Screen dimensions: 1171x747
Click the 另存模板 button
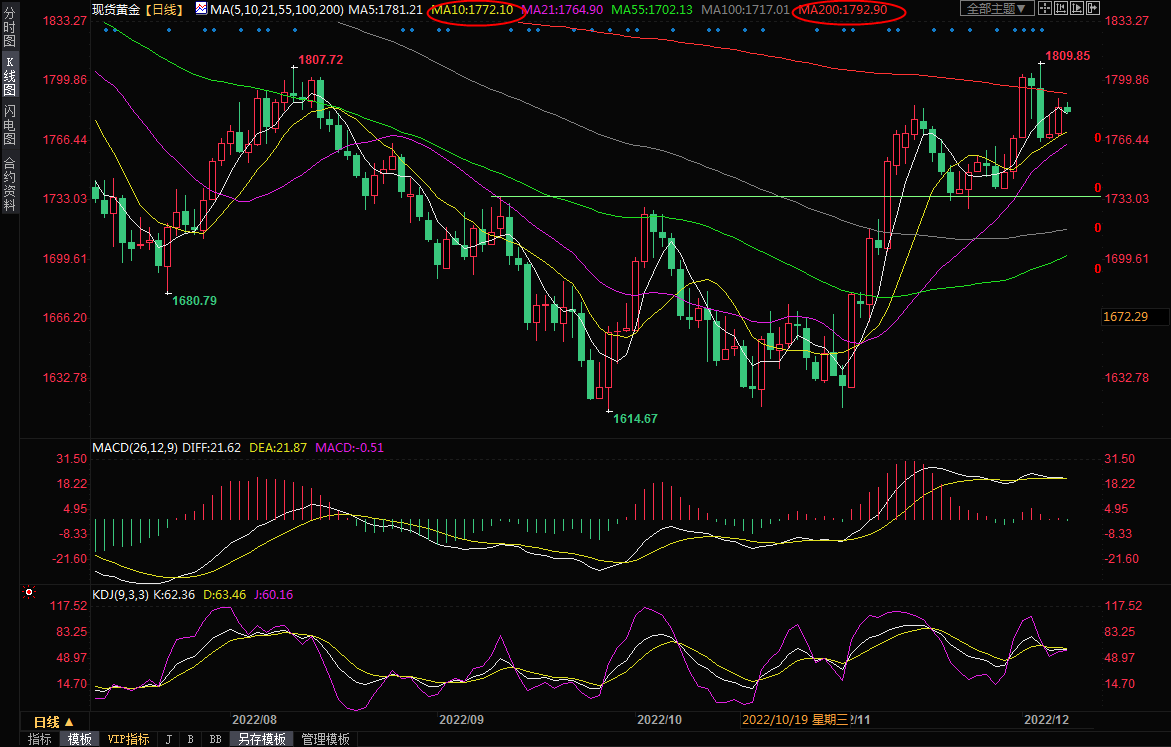point(262,739)
